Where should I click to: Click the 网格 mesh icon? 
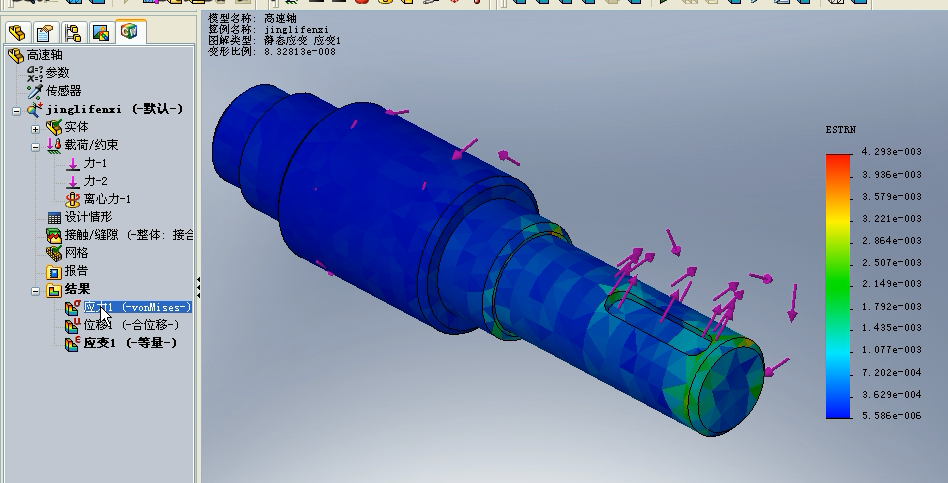[x=54, y=253]
